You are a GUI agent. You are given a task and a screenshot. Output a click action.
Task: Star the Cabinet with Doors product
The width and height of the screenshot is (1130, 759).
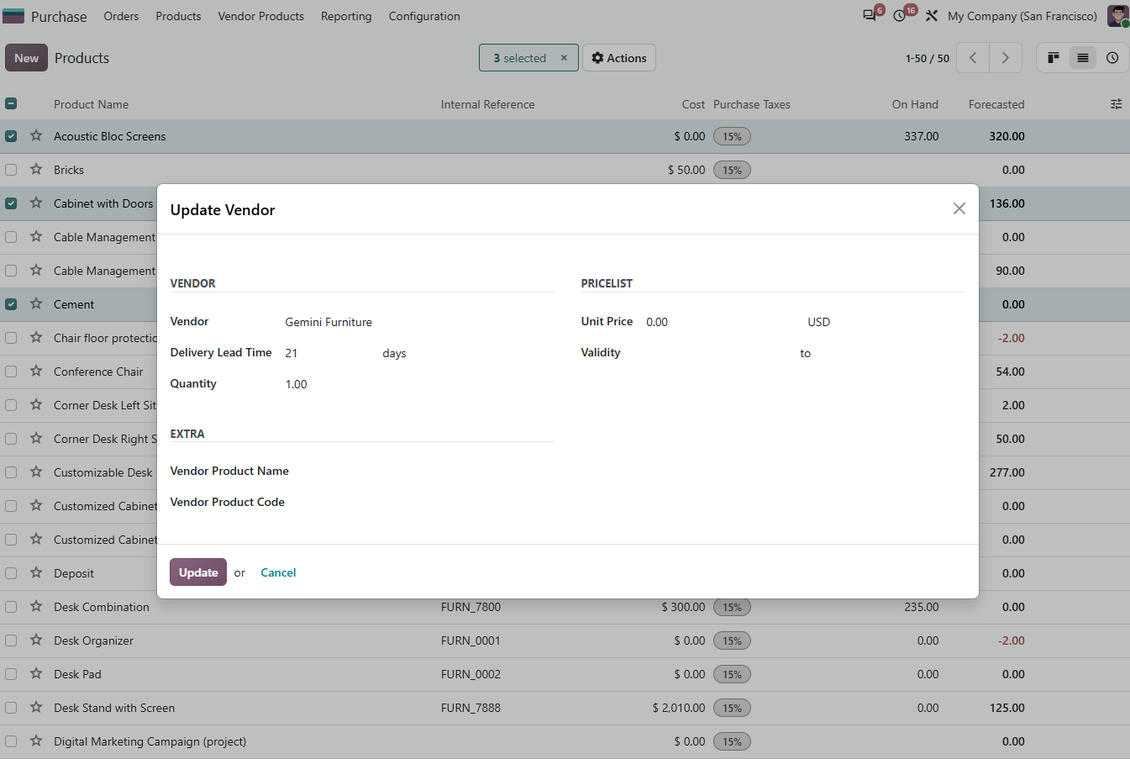pyautogui.click(x=36, y=203)
